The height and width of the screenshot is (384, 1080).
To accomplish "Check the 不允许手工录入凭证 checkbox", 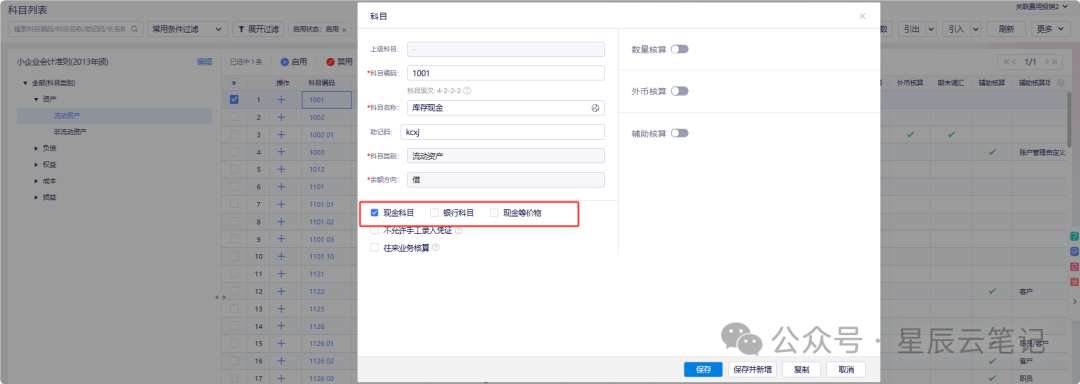I will coord(375,231).
